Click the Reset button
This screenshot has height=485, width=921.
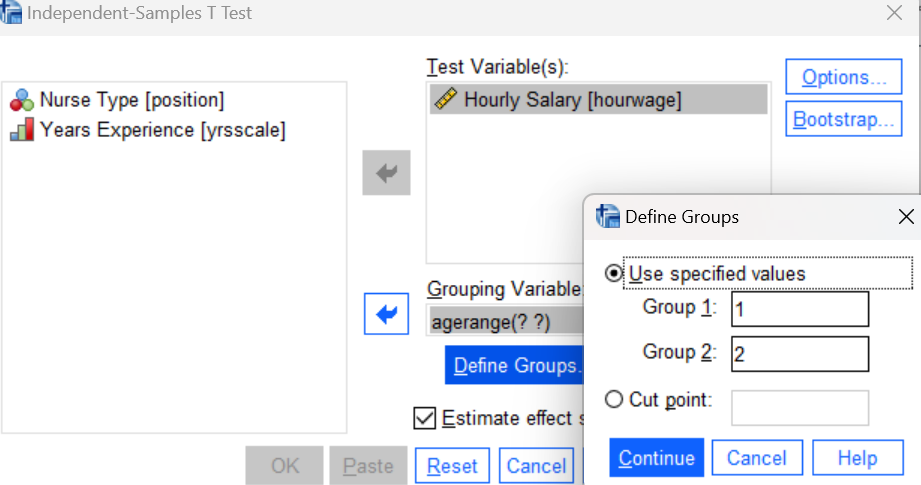(452, 466)
